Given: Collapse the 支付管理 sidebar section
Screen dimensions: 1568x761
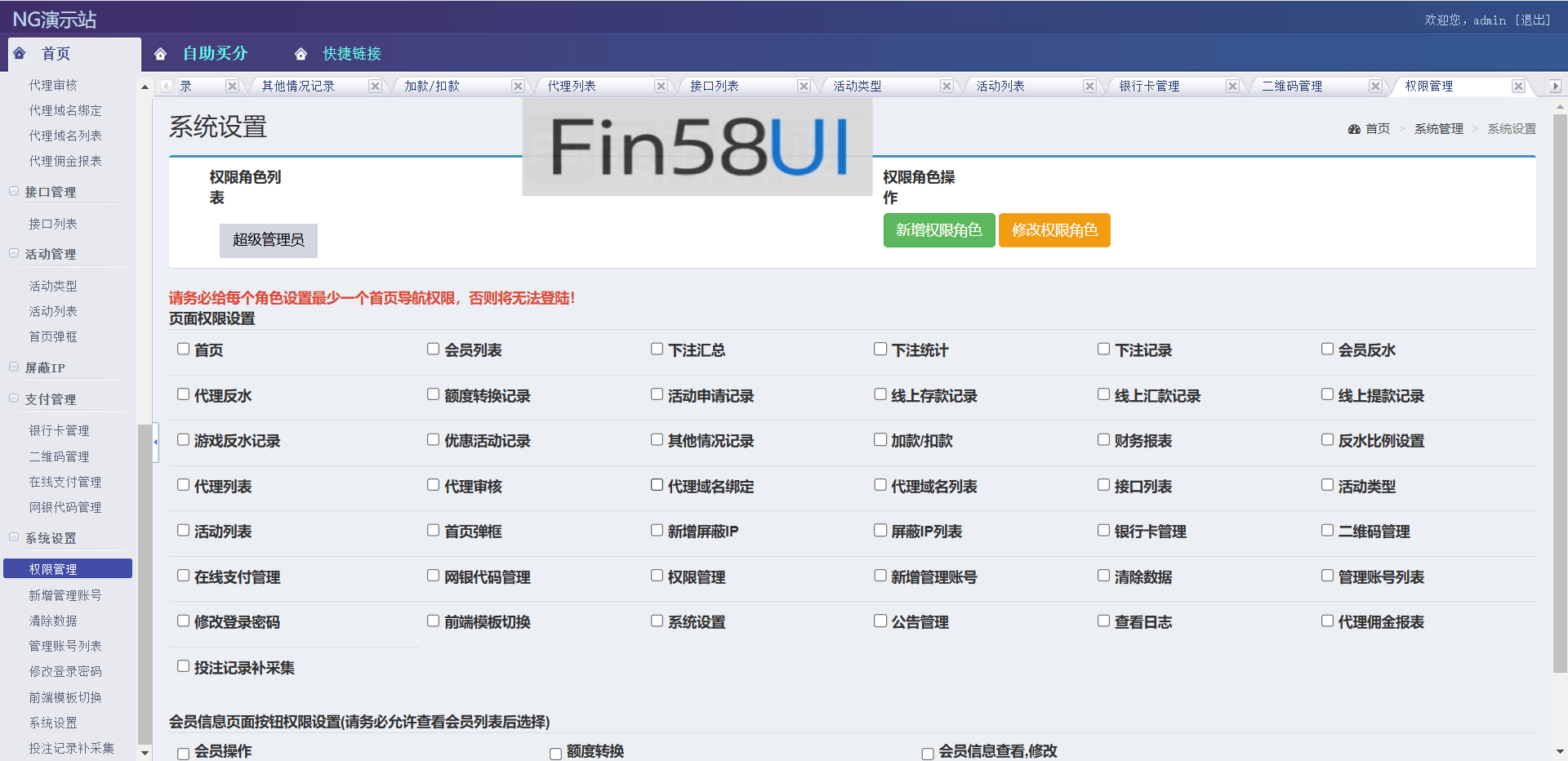Looking at the screenshot, I should pyautogui.click(x=14, y=398).
